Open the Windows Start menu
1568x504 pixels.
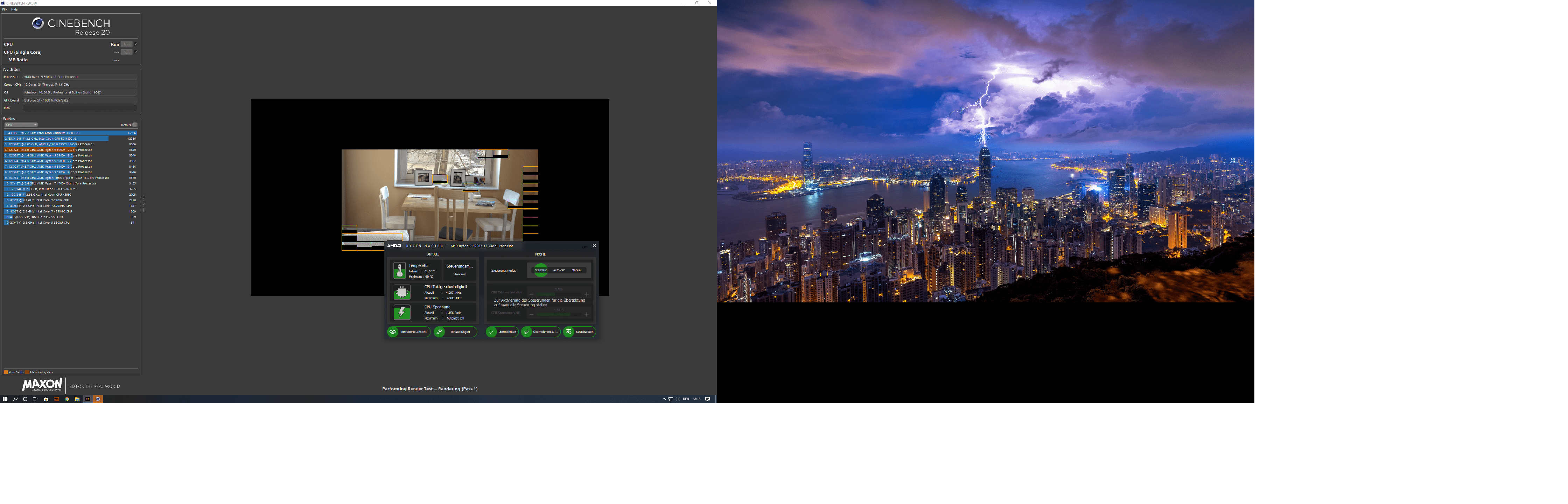tap(5, 399)
